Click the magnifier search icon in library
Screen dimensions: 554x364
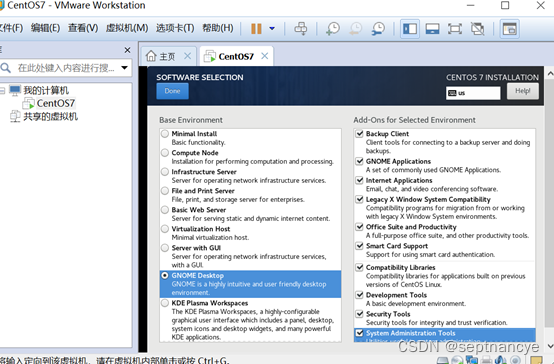5,67
